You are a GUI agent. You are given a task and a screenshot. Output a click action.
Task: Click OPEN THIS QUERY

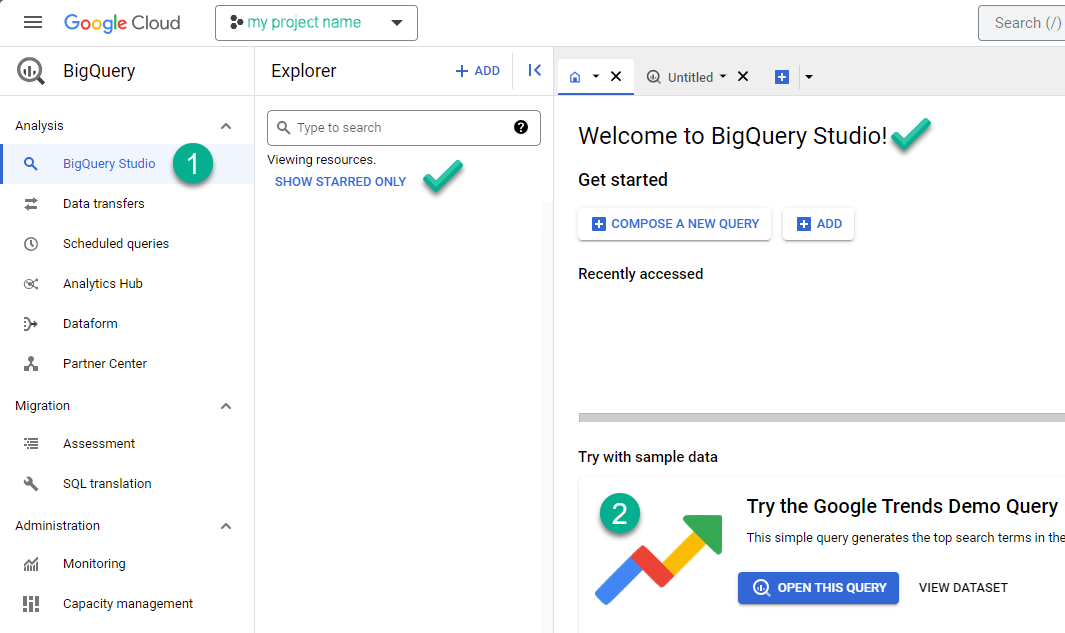coord(818,588)
